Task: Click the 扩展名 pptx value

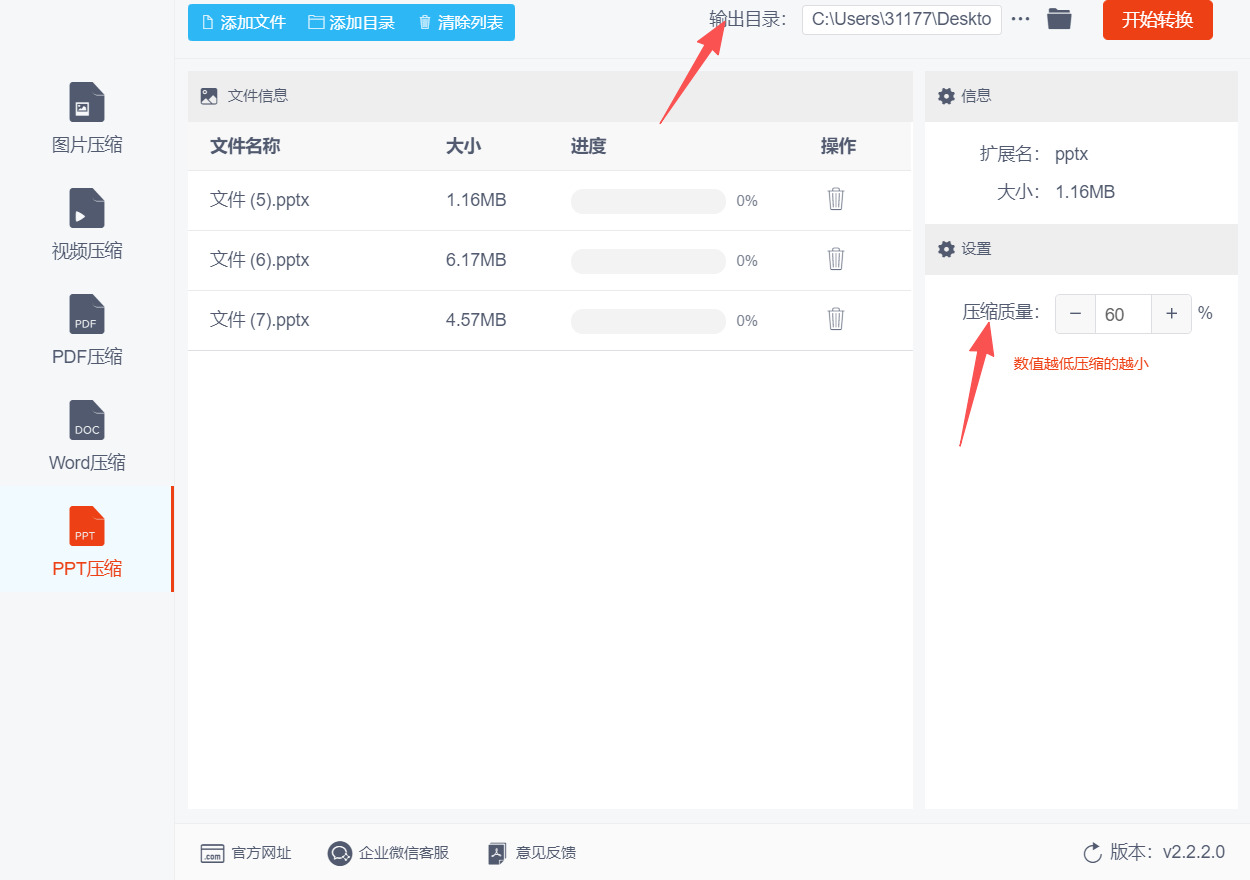Action: point(1071,155)
